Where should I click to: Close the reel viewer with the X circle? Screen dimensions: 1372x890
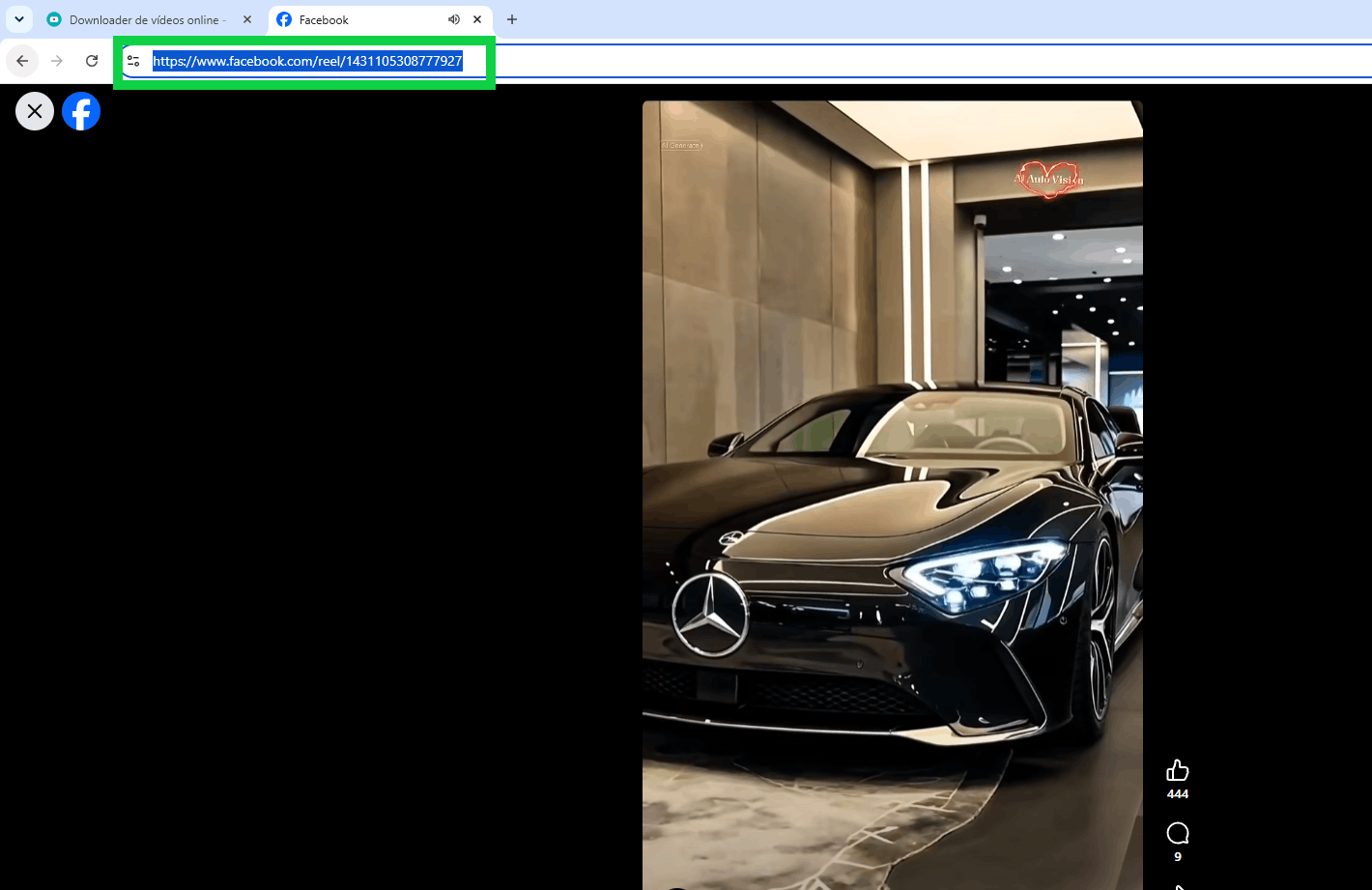[35, 111]
